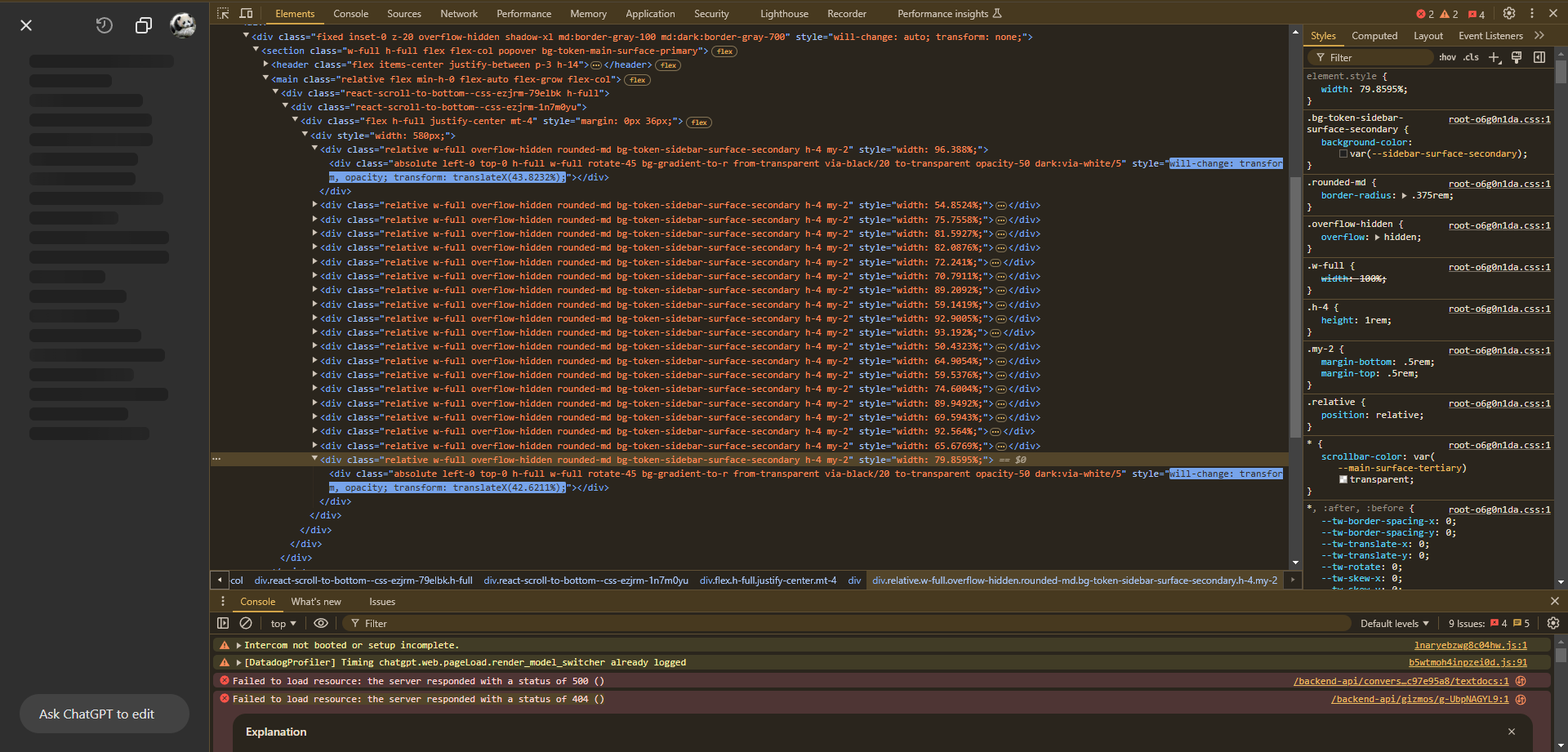The width and height of the screenshot is (1568, 752).
Task: Open the b5wtmoh4inpzei0d.js:91 source link
Action: [1468, 662]
